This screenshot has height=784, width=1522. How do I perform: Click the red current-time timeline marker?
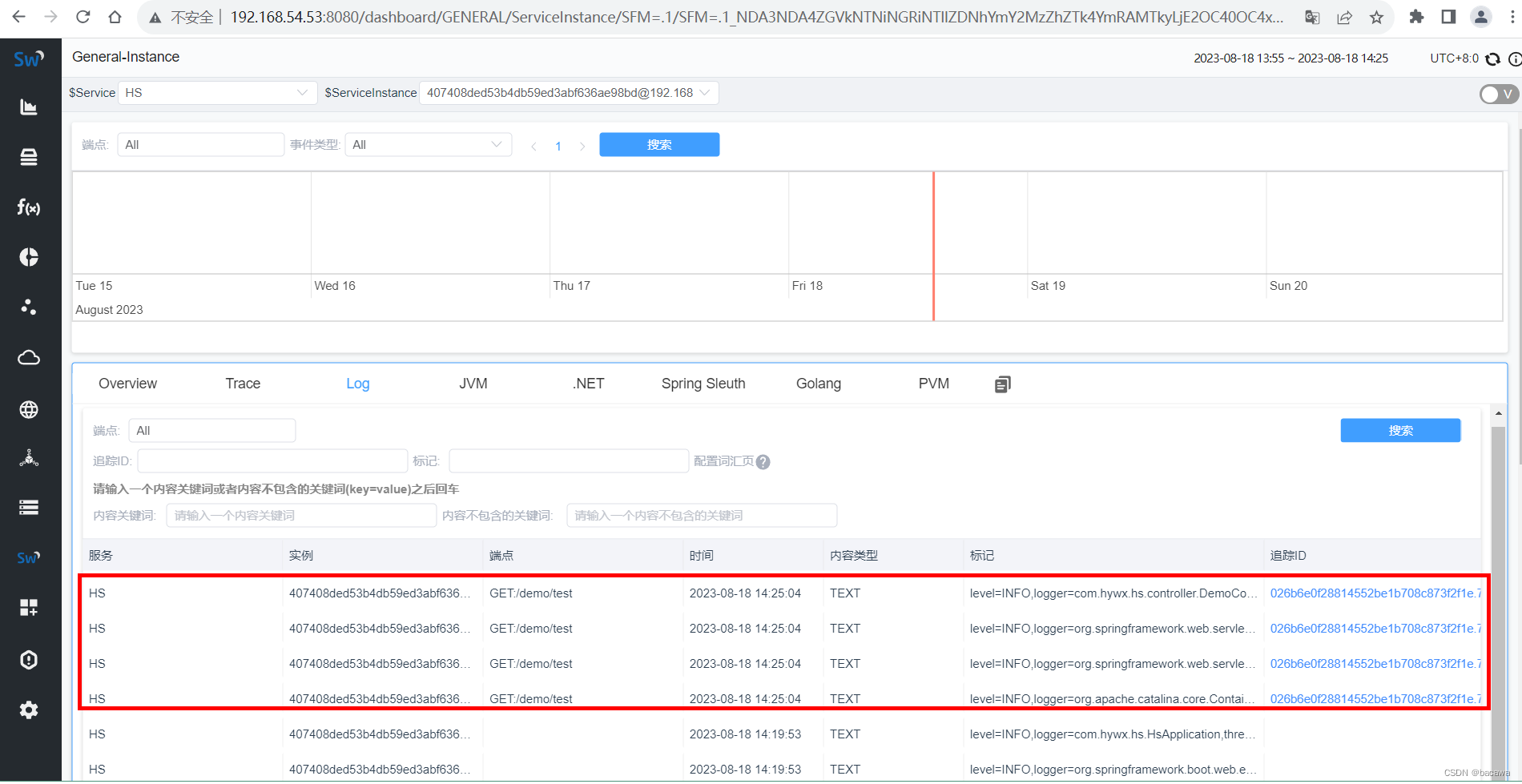coord(933,246)
